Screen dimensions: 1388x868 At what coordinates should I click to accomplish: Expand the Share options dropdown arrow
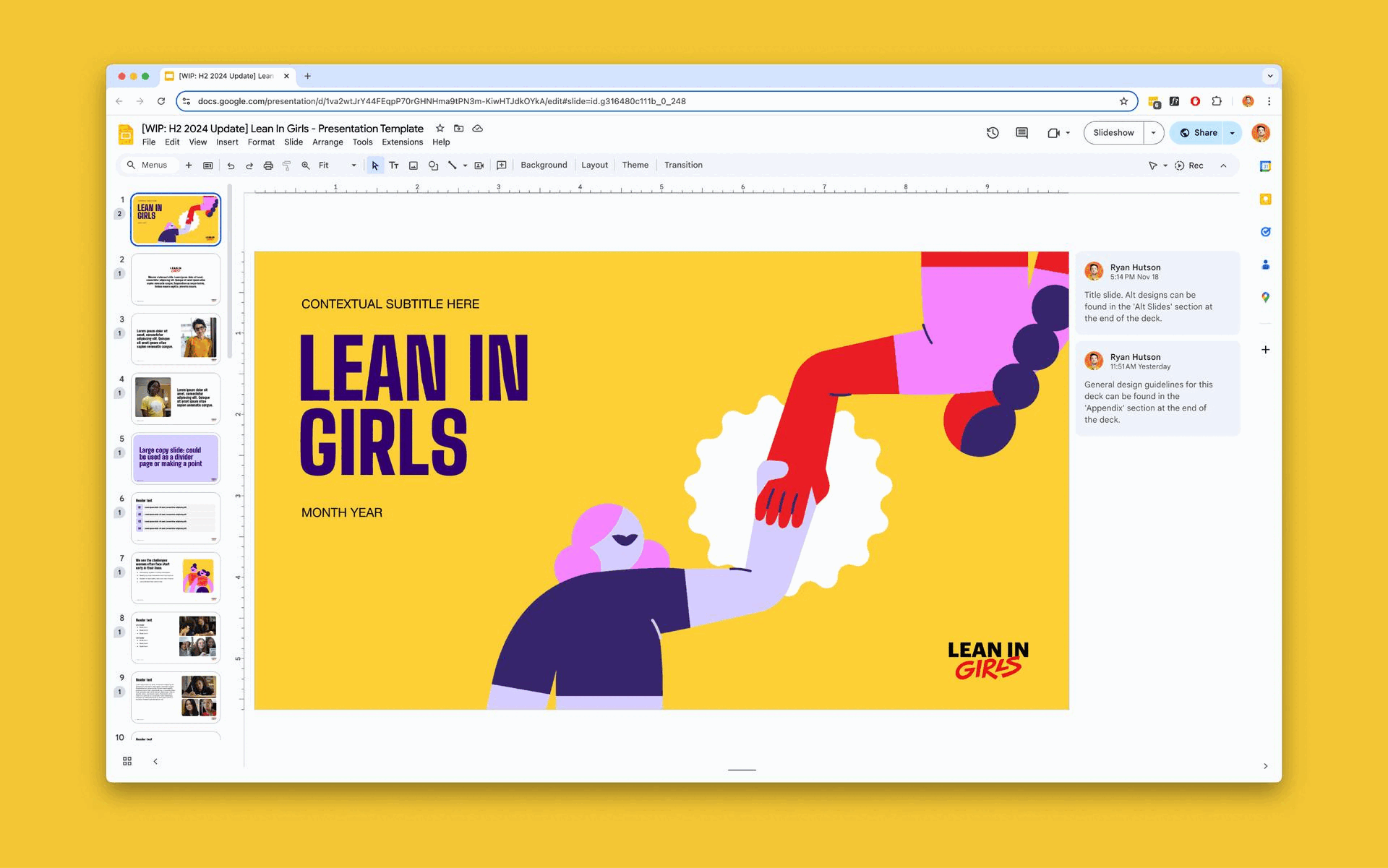(1232, 133)
